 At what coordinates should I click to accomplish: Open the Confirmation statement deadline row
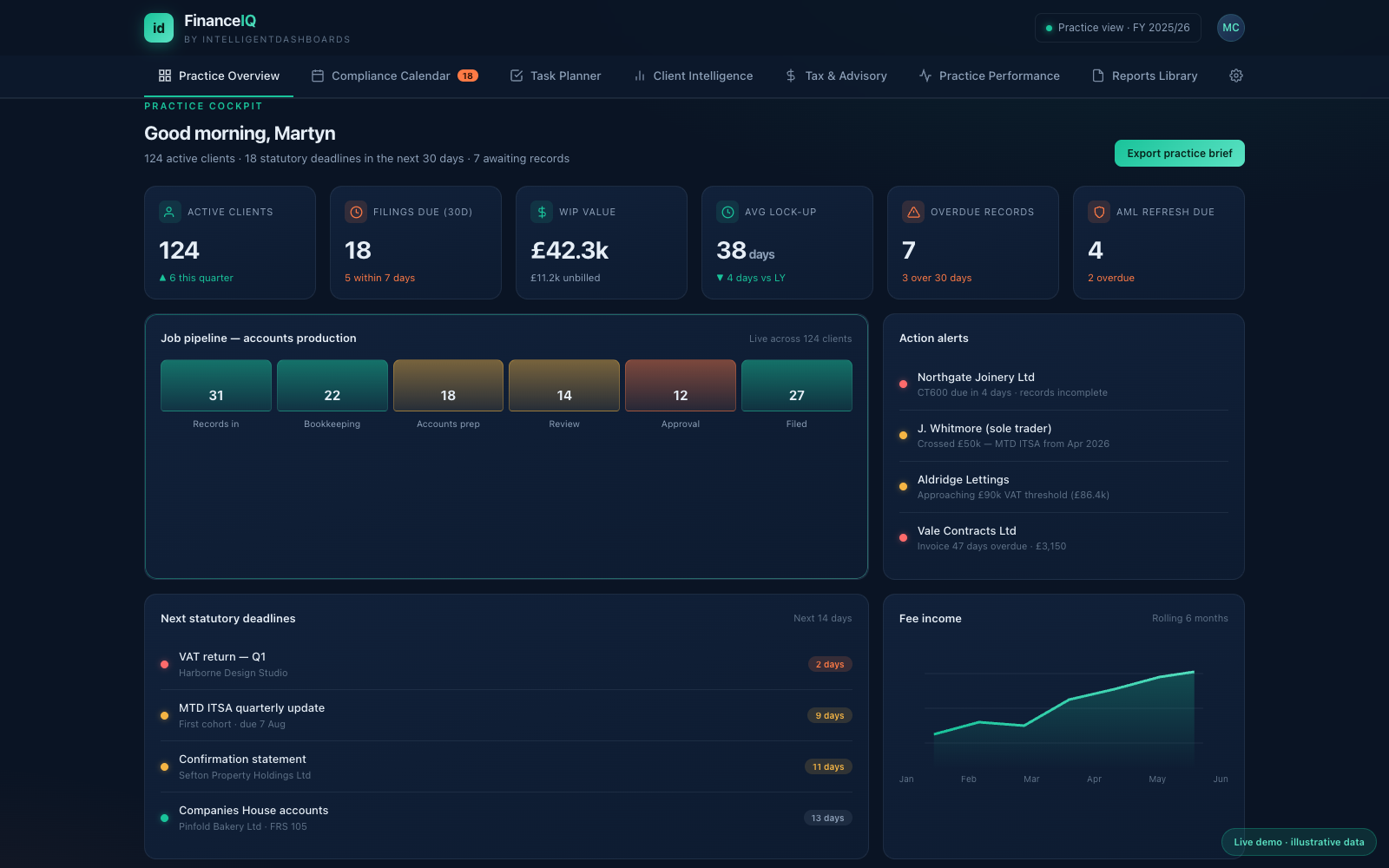point(506,766)
